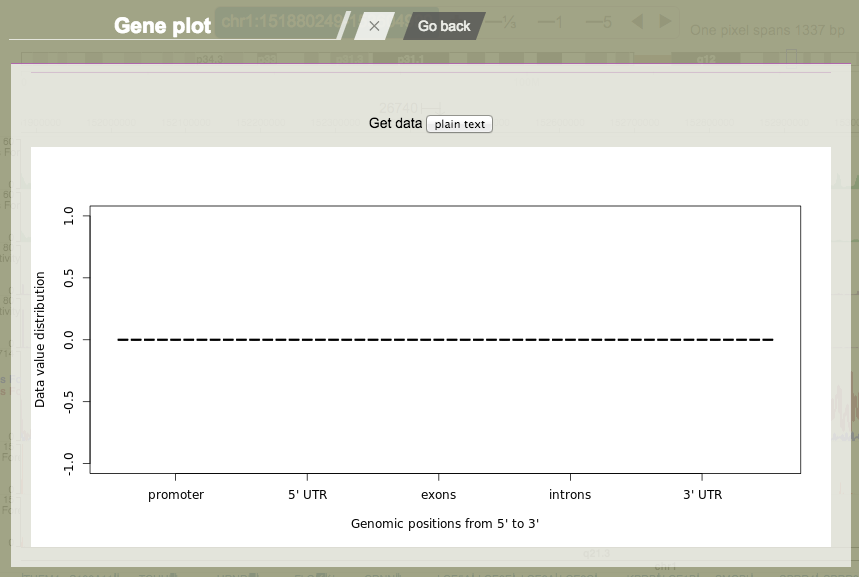859x577 pixels.
Task: Zoom out by one-third button
Action: pos(502,22)
